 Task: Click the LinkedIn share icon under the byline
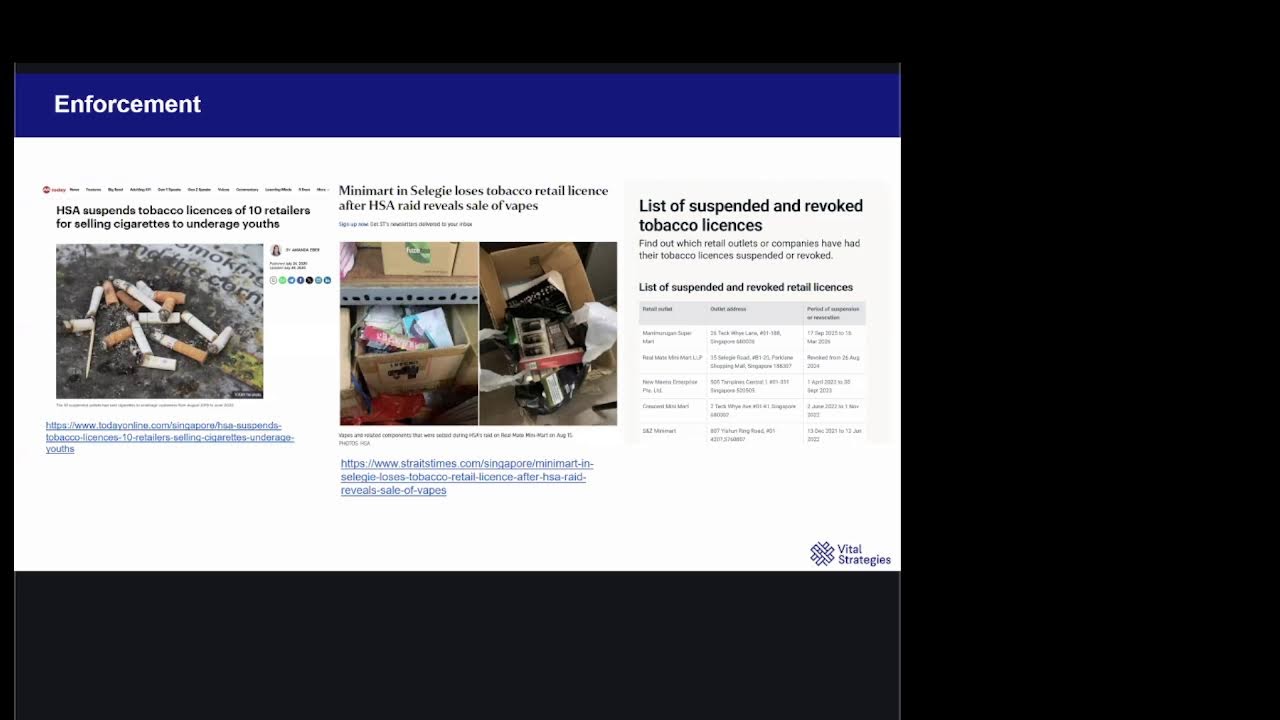327,280
